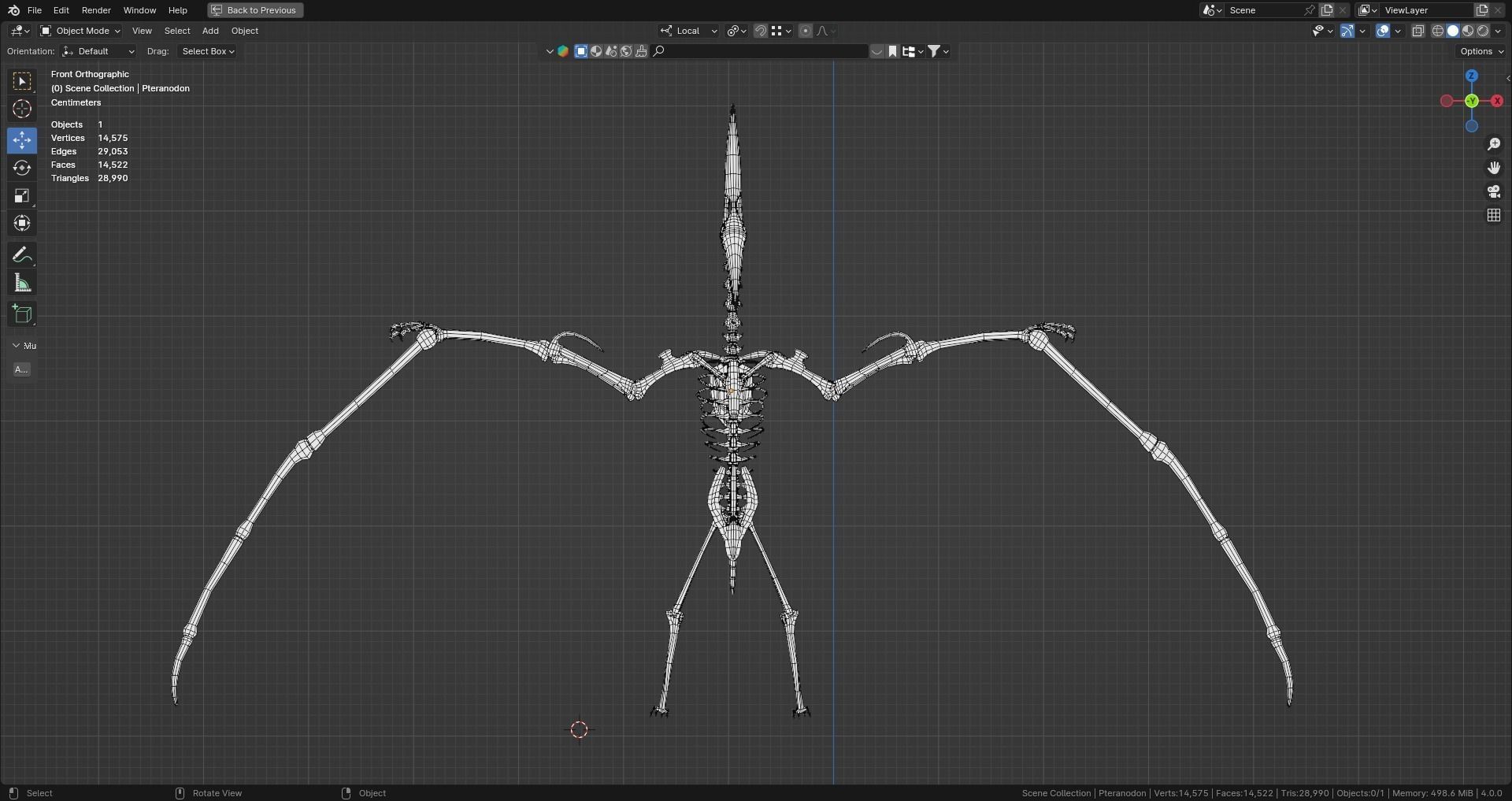
Task: Toggle proportional editing circle icon
Action: [x=805, y=31]
